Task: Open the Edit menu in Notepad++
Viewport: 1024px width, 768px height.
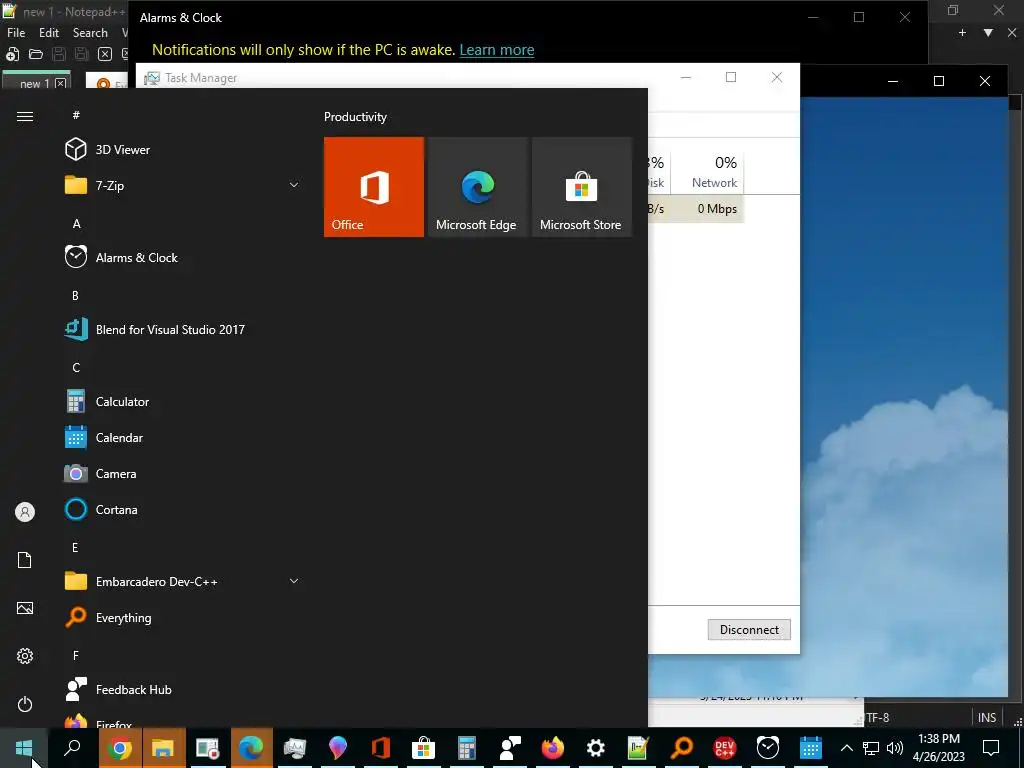Action: coord(49,33)
